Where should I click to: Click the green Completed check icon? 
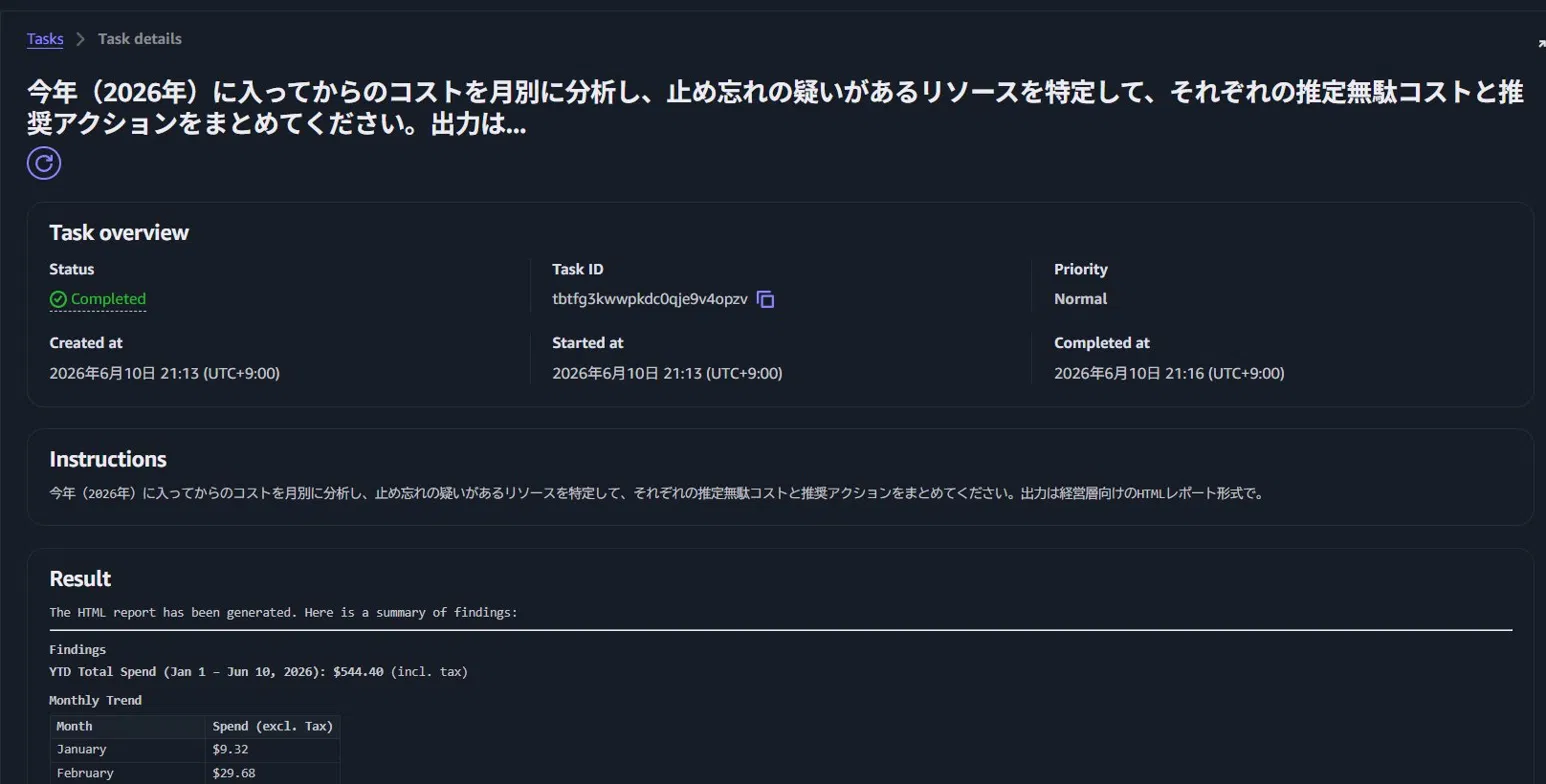(x=58, y=299)
